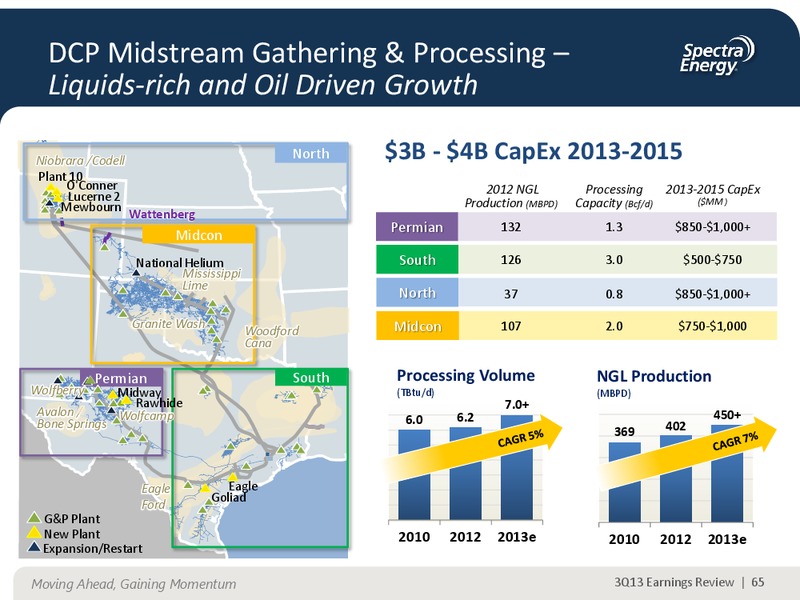
Task: Click the 7.0+ processing volume bar label
Action: point(517,405)
